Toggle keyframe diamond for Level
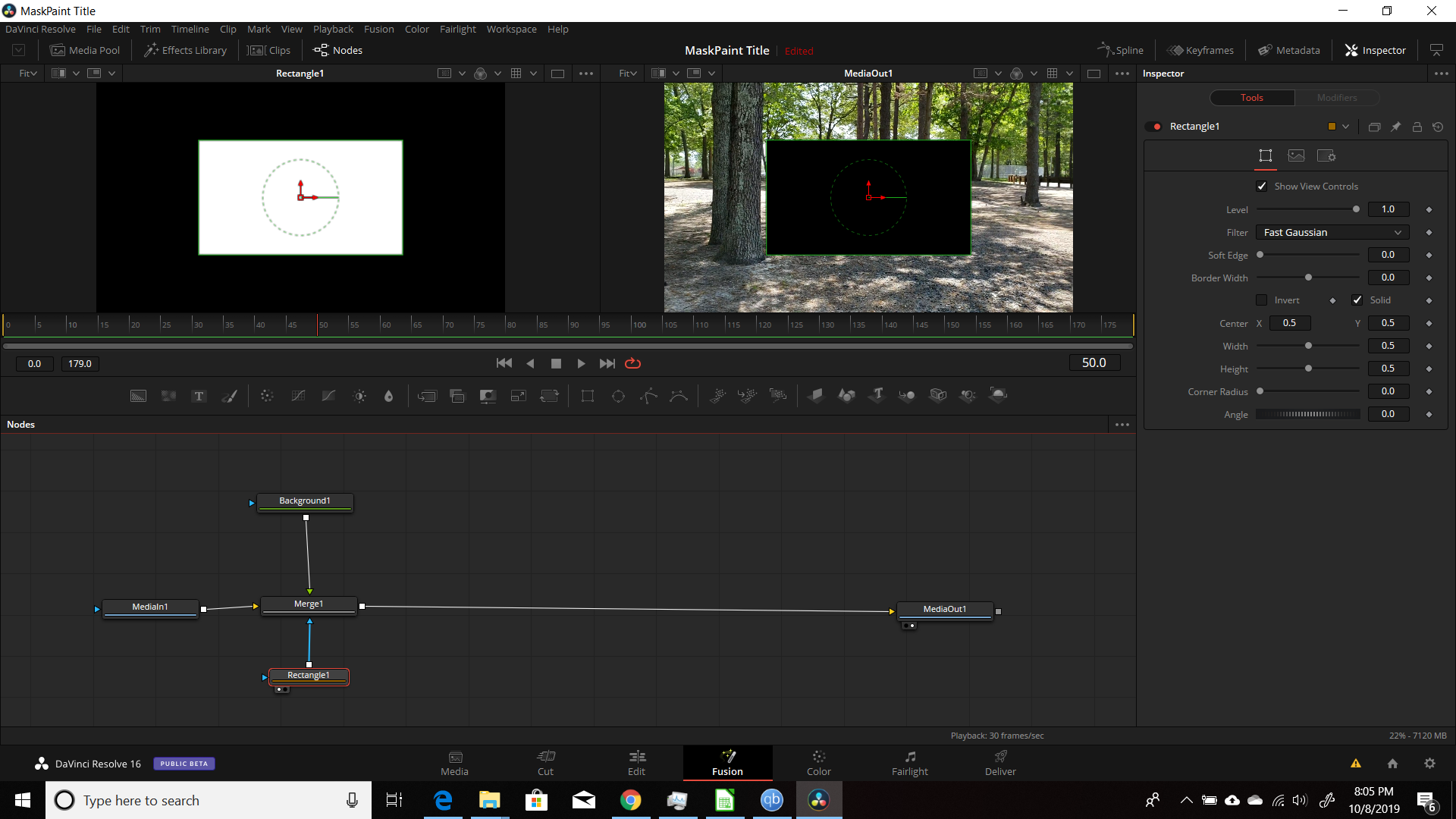This screenshot has height=819, width=1456. pos(1429,209)
